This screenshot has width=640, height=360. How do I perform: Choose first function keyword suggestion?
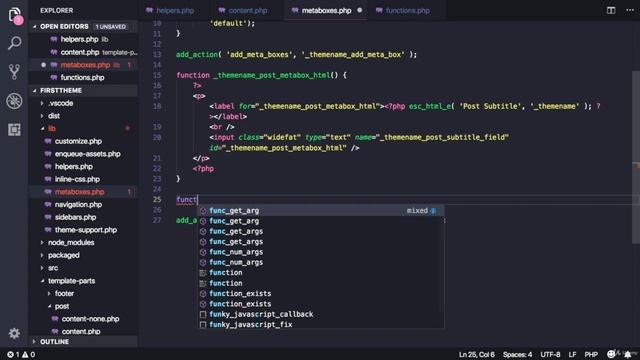321,273
